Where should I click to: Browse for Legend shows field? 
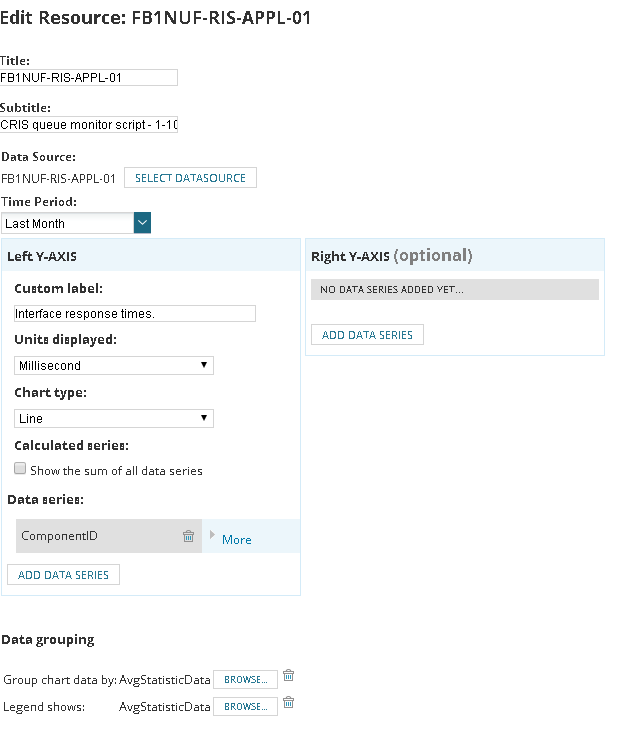pos(245,707)
